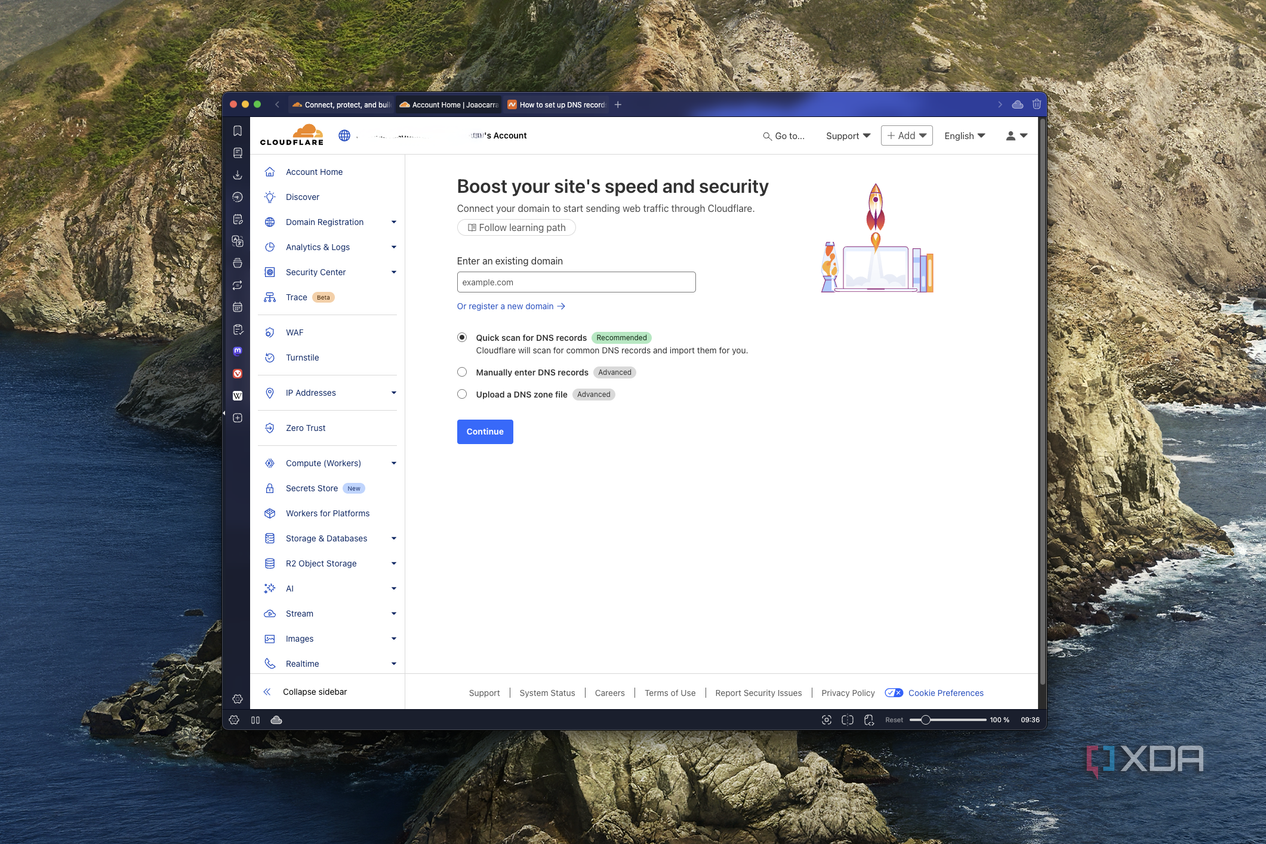Viewport: 1266px width, 844px height.
Task: Switch to How to set up DNS records tab
Action: 555,104
